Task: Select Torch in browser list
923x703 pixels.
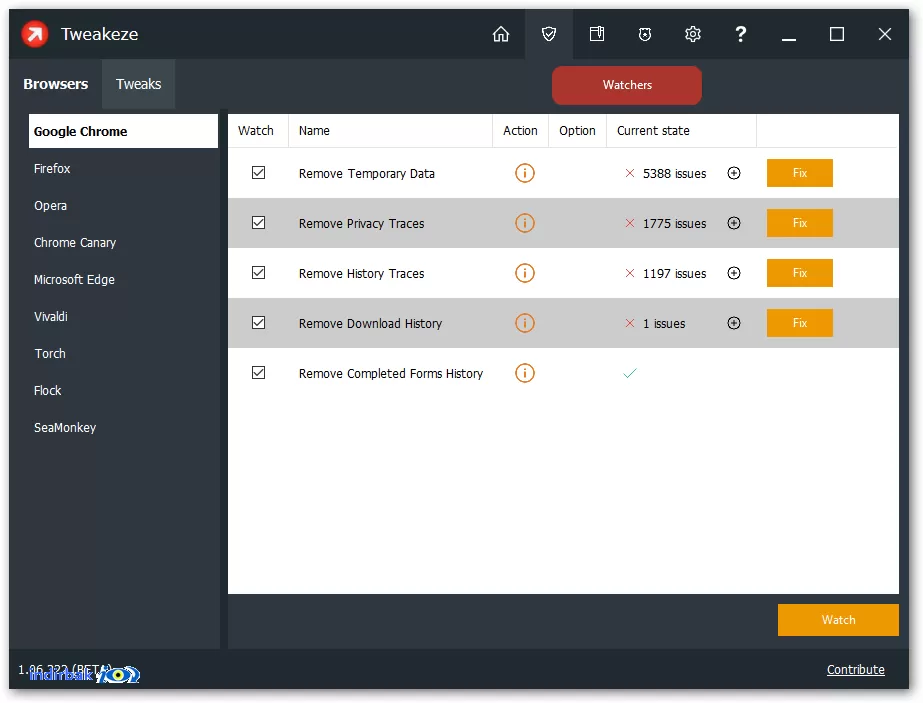Action: point(123,354)
